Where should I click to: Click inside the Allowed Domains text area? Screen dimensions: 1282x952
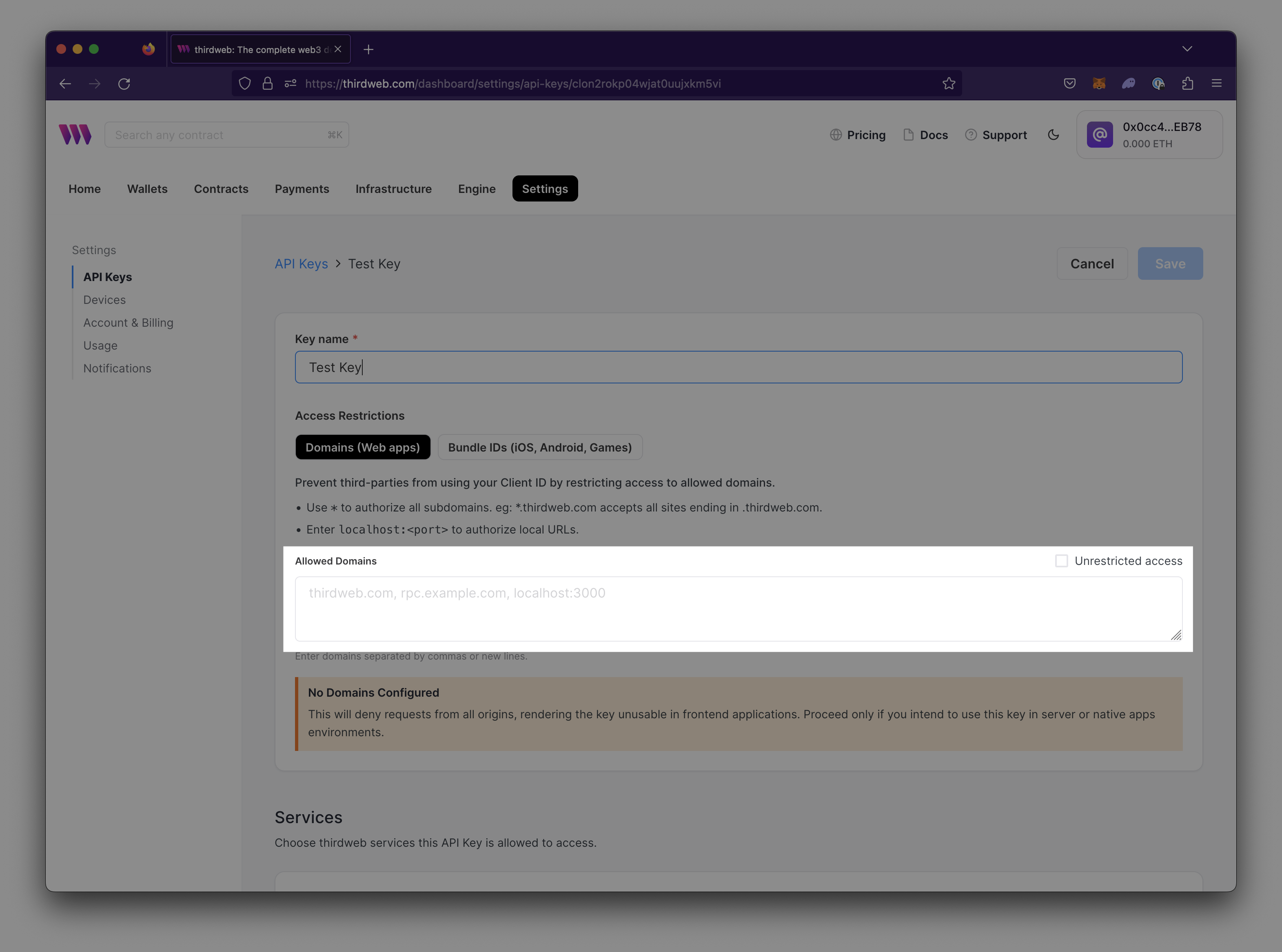[738, 609]
